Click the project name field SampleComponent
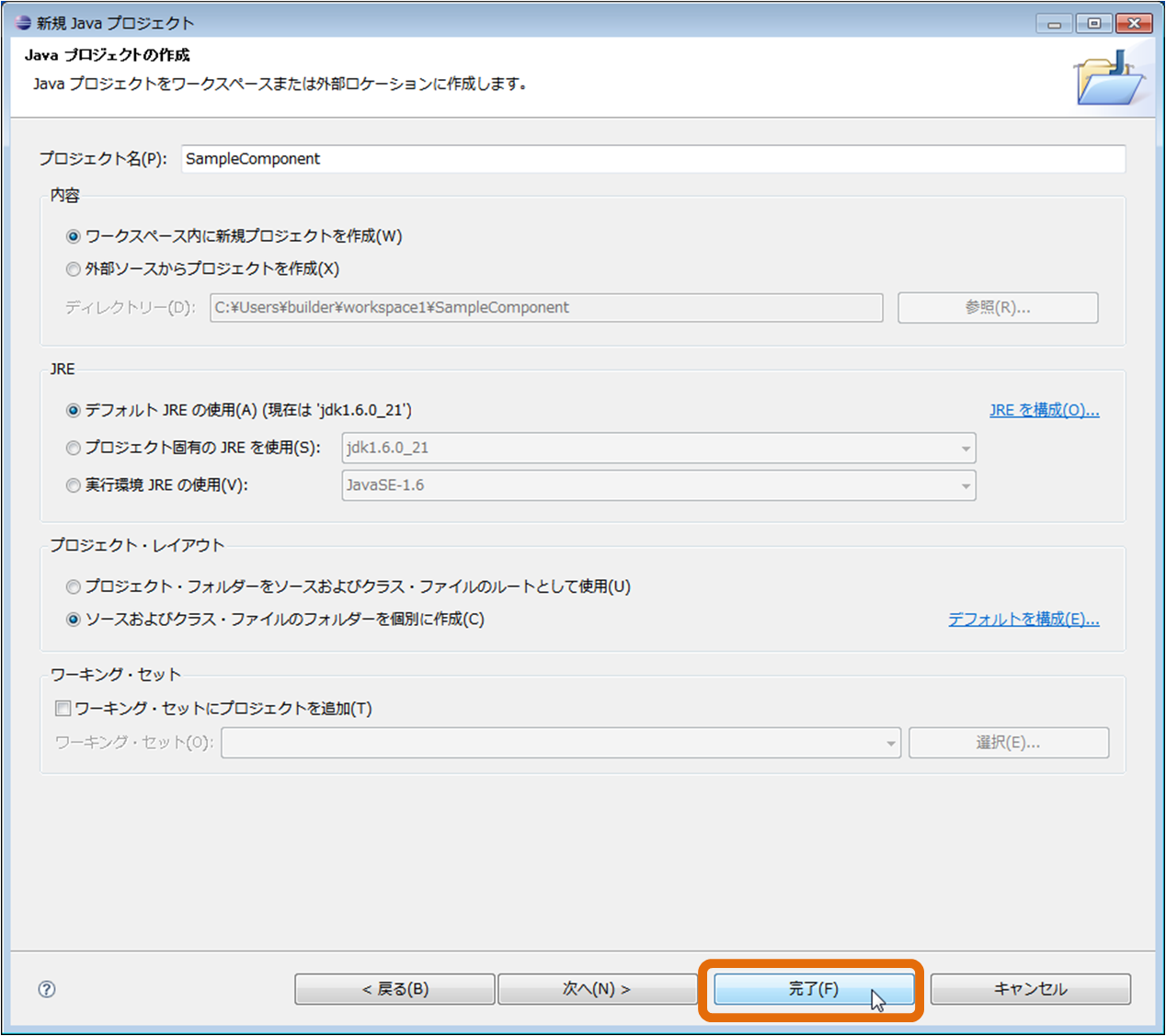The height and width of the screenshot is (1036, 1166). (x=653, y=159)
